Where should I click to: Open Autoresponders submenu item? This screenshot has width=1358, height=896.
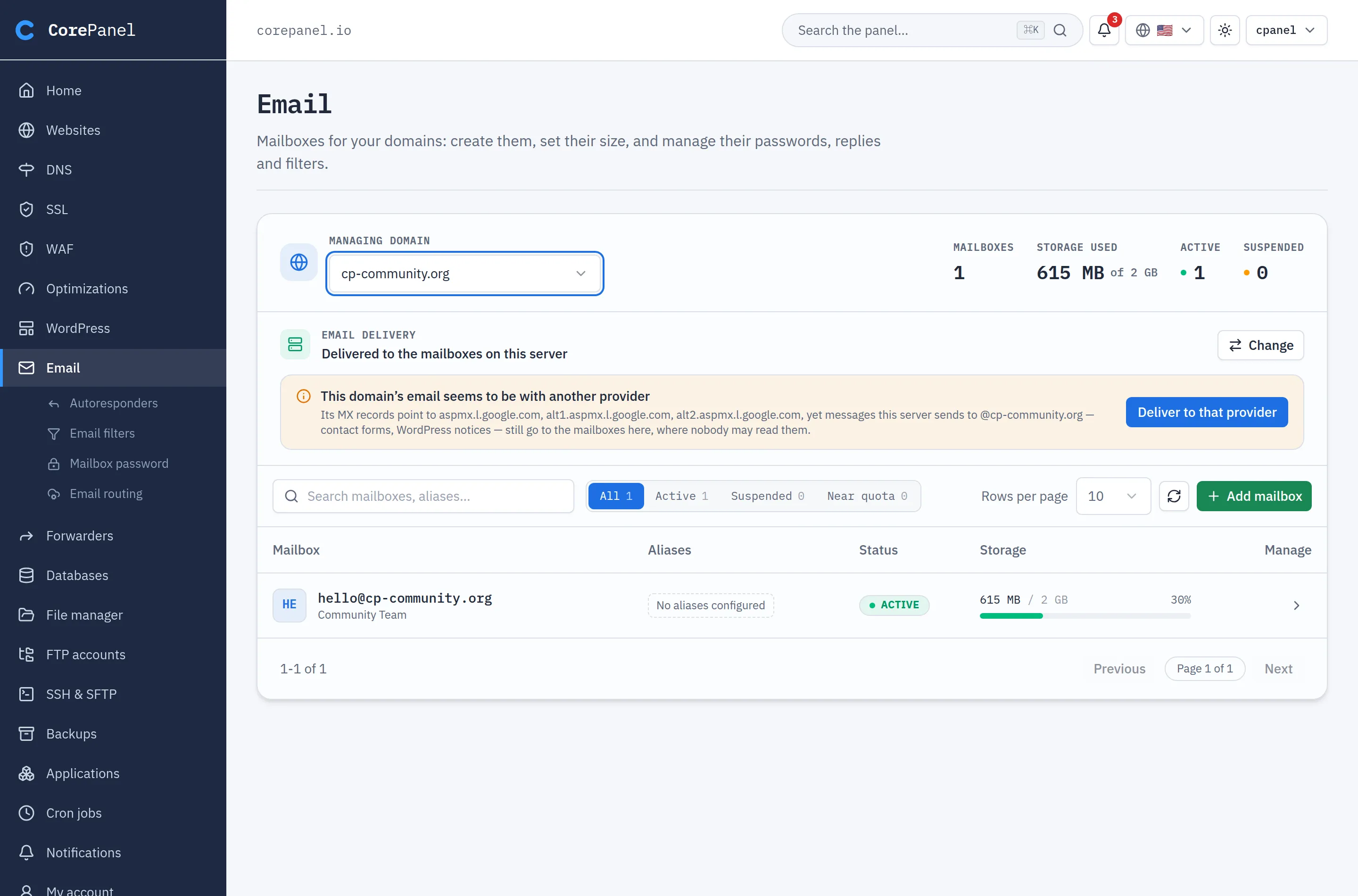[x=113, y=403]
